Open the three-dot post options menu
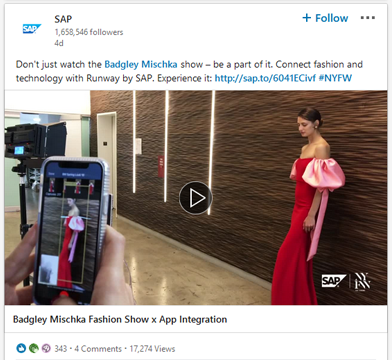The width and height of the screenshot is (392, 360). 368,18
